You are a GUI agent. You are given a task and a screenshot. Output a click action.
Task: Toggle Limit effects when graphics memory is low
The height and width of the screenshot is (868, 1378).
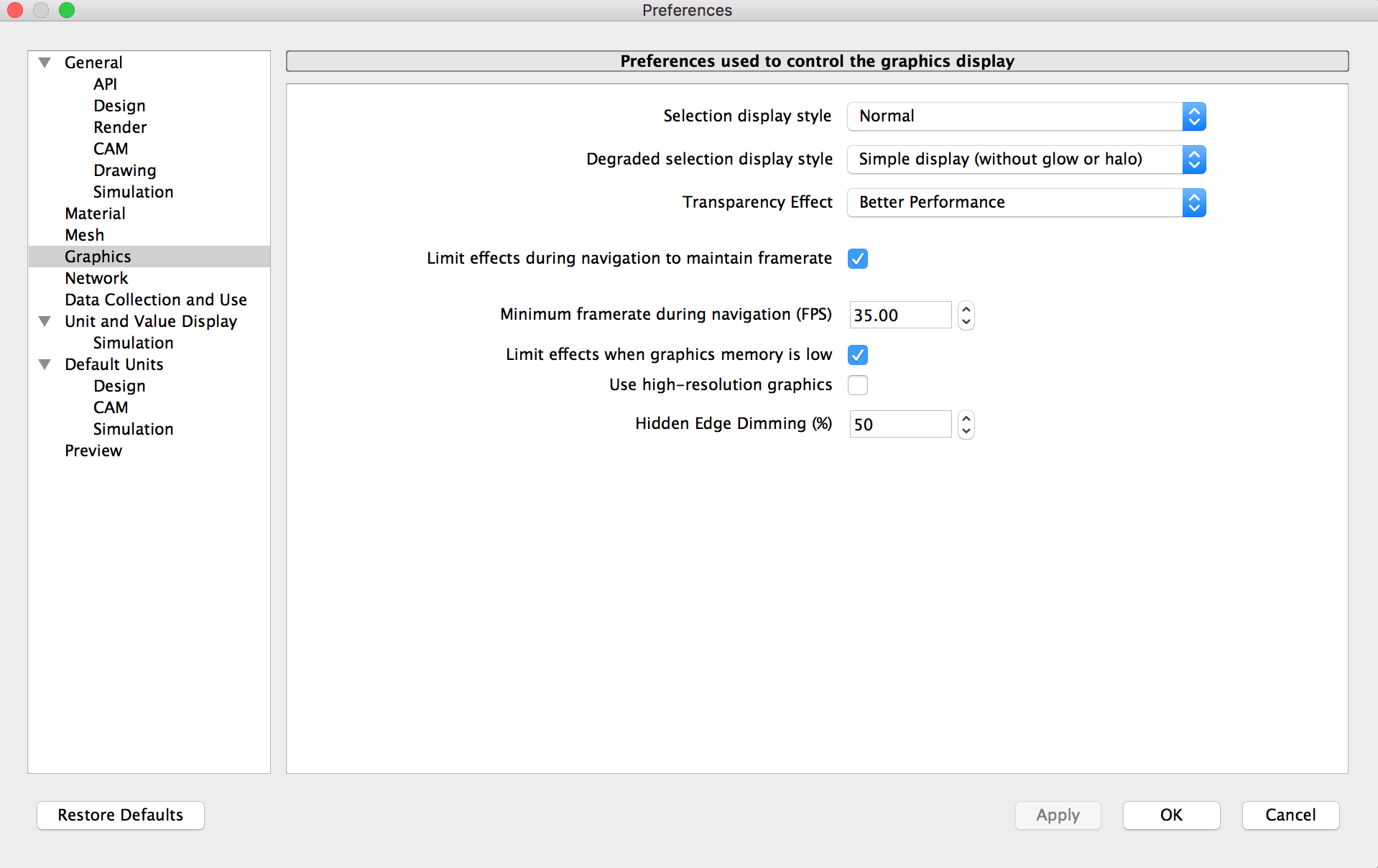click(x=858, y=355)
